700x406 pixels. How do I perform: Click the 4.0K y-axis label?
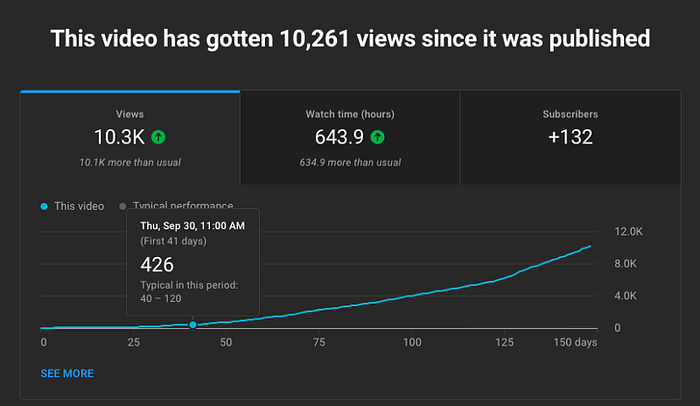click(x=625, y=296)
